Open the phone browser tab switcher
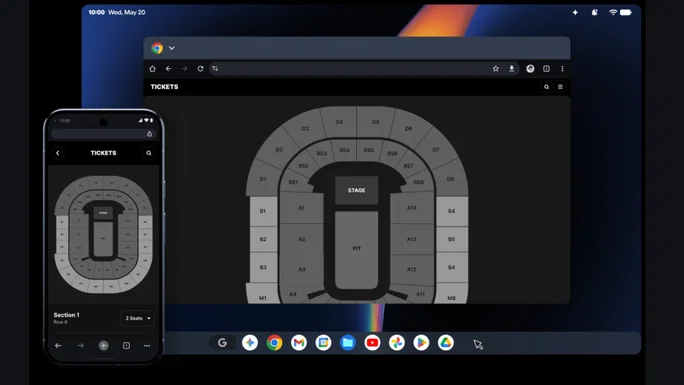 pyautogui.click(x=126, y=345)
